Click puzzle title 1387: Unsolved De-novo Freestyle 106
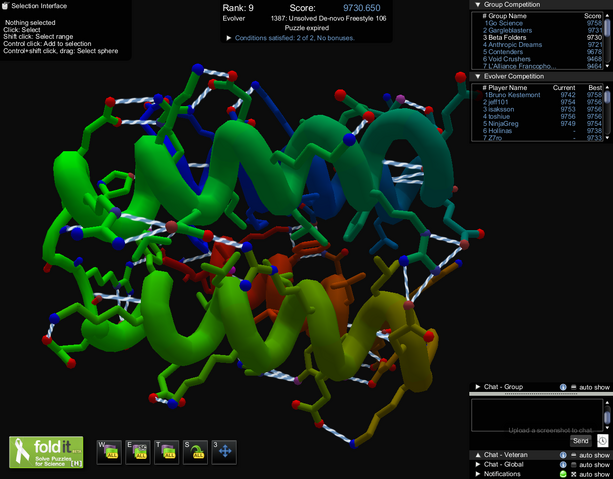Viewport: 613px width, 479px height. [x=328, y=18]
